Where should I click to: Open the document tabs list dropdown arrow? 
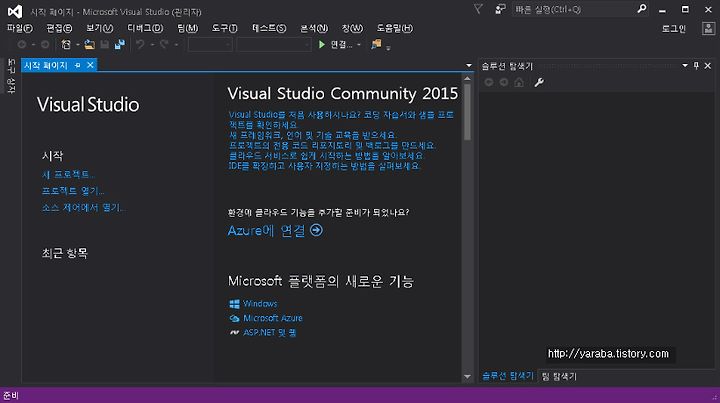point(469,65)
